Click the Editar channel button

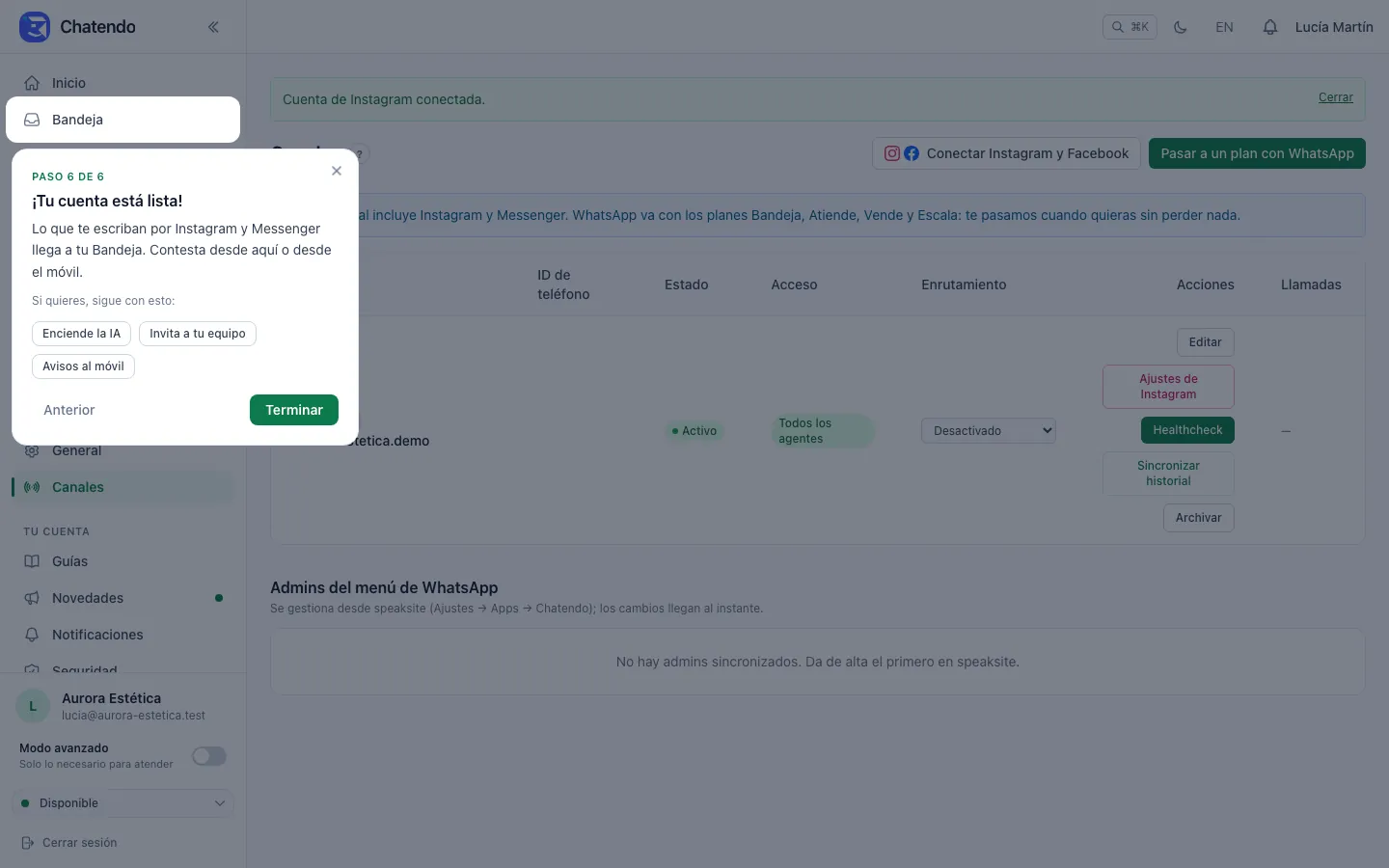(1206, 342)
